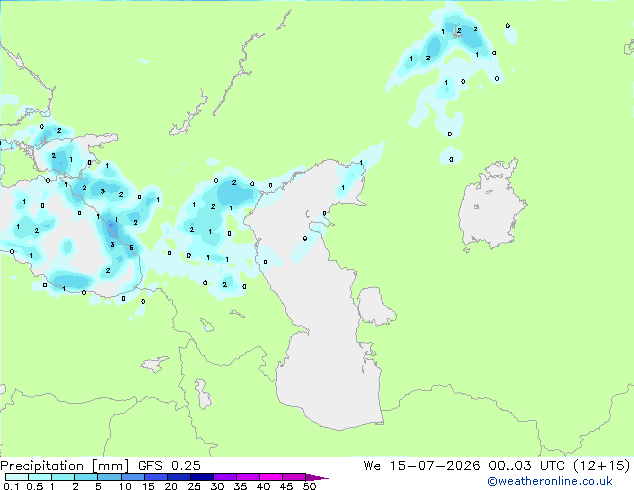The image size is (634, 490).
Task: Click the '40' legend scale label
Action: click(263, 486)
